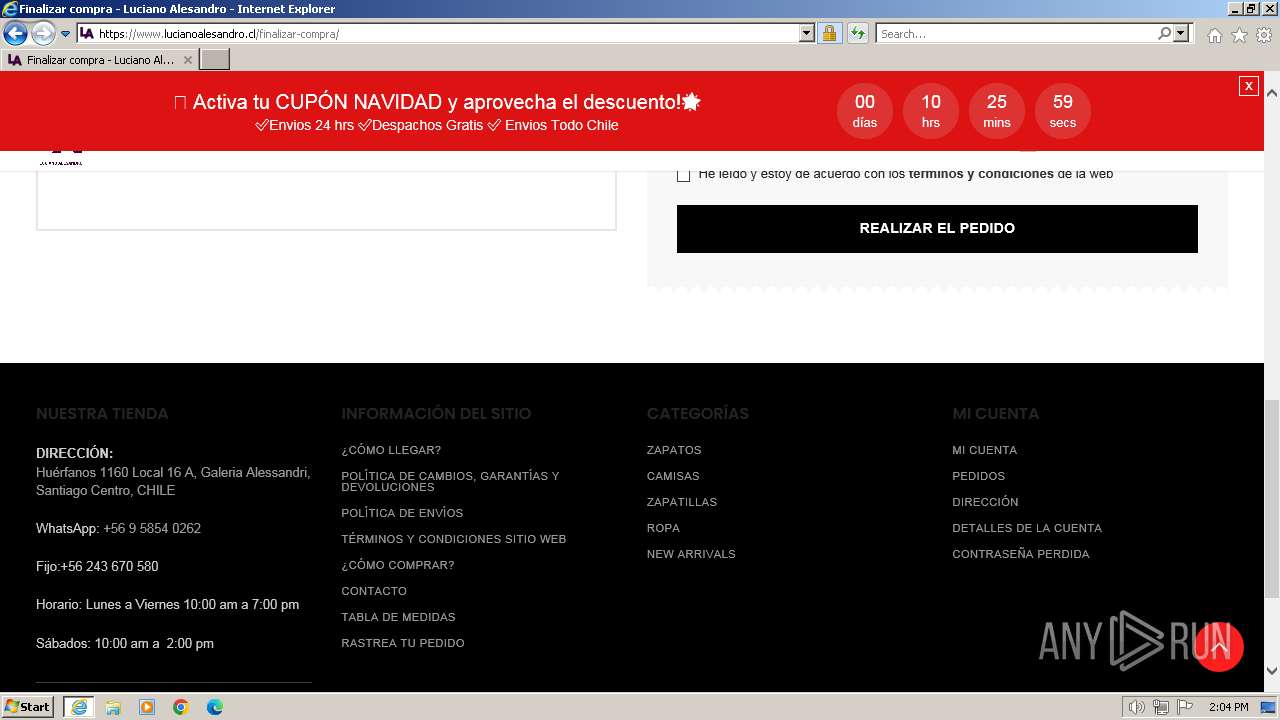The width and height of the screenshot is (1280, 720).
Task: Click the page scrollbar up arrow
Action: point(1272,92)
